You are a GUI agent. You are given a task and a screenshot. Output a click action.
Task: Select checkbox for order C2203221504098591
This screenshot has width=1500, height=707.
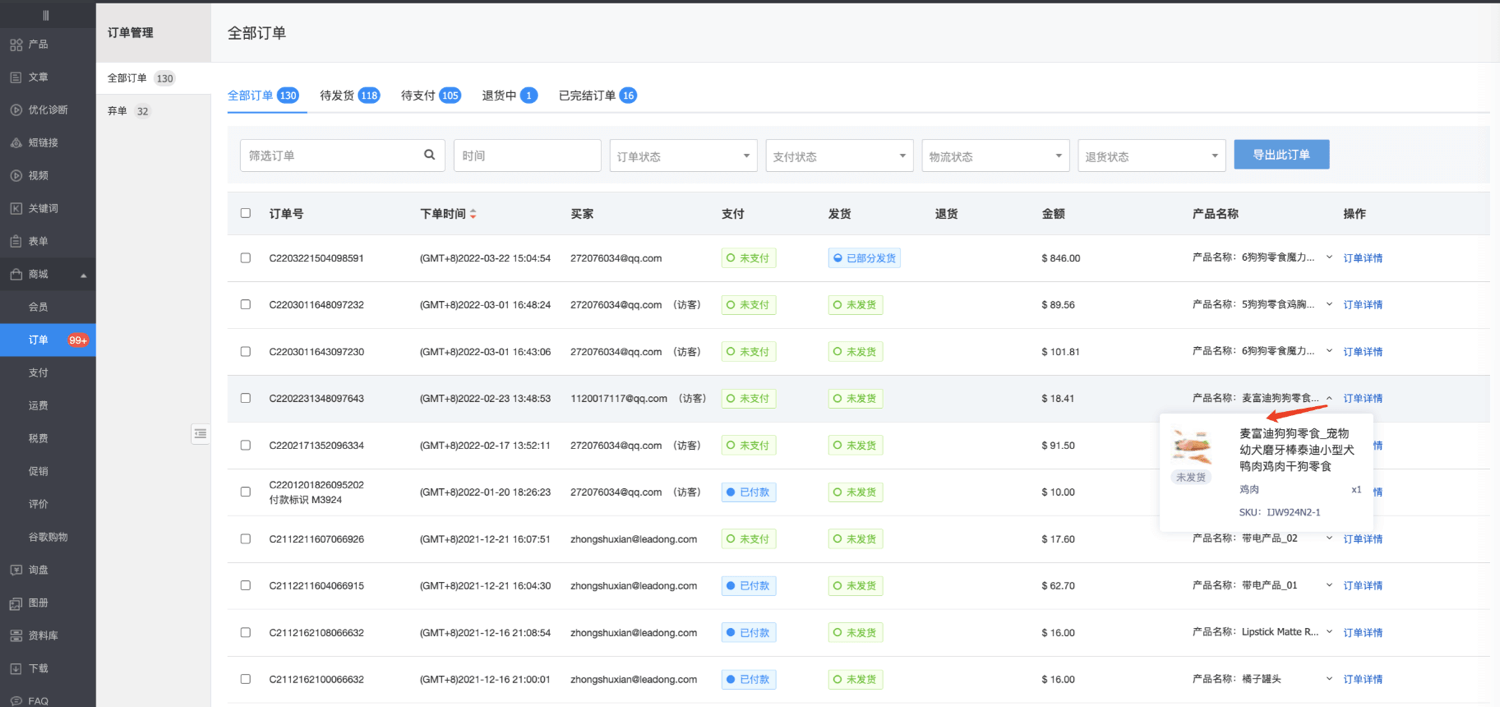point(246,258)
